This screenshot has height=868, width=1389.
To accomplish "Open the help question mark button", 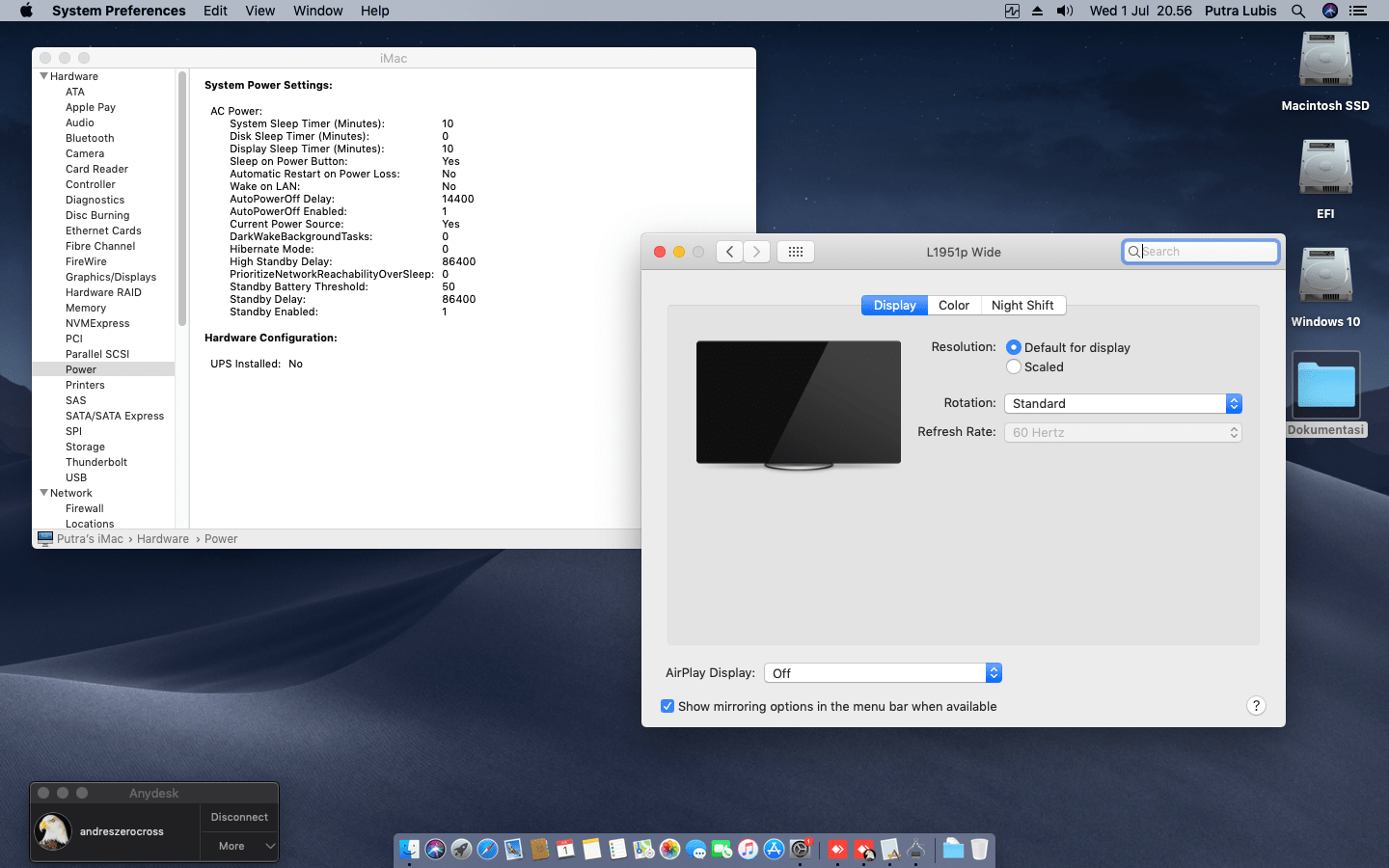I will pyautogui.click(x=1256, y=706).
